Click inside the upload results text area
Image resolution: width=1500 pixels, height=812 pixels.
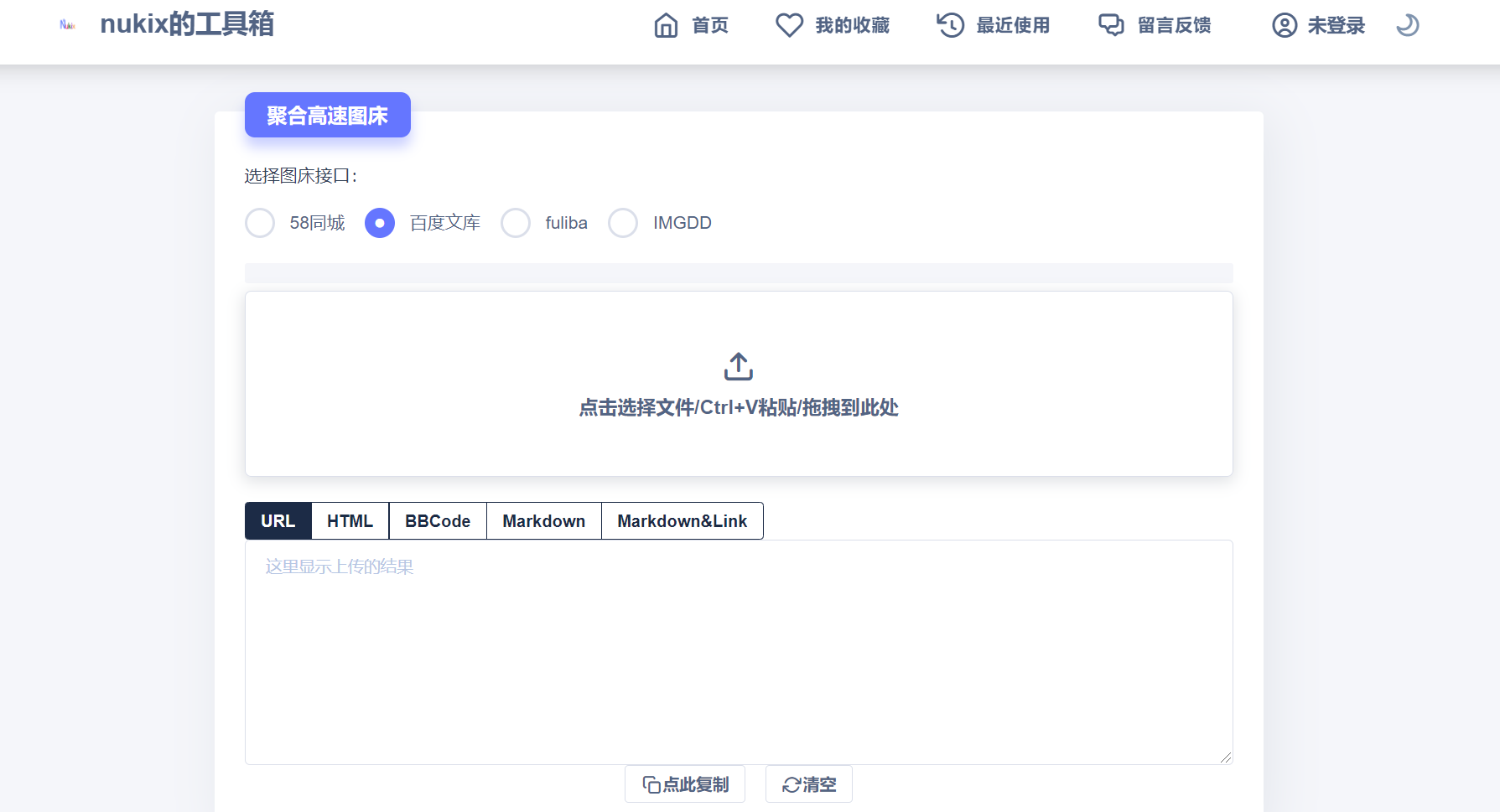tap(738, 652)
